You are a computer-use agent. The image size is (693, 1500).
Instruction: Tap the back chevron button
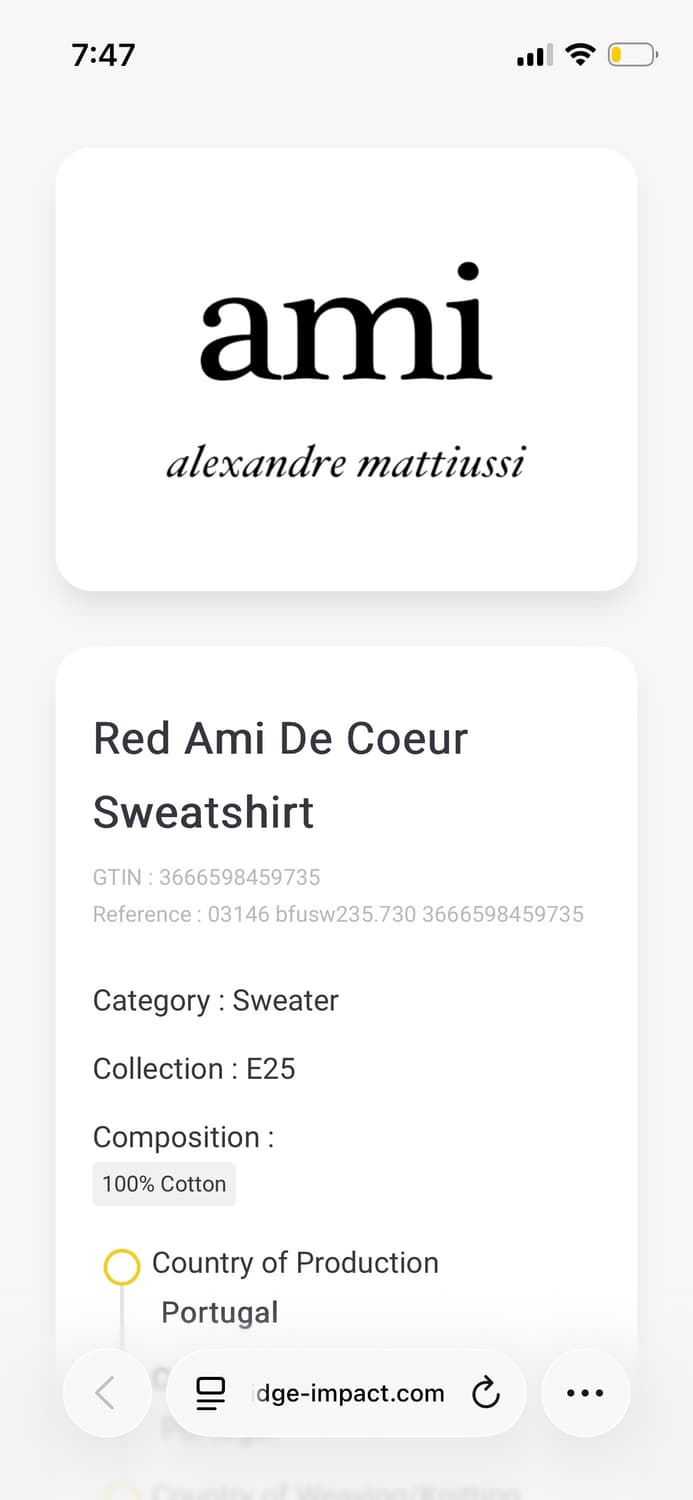click(106, 1392)
